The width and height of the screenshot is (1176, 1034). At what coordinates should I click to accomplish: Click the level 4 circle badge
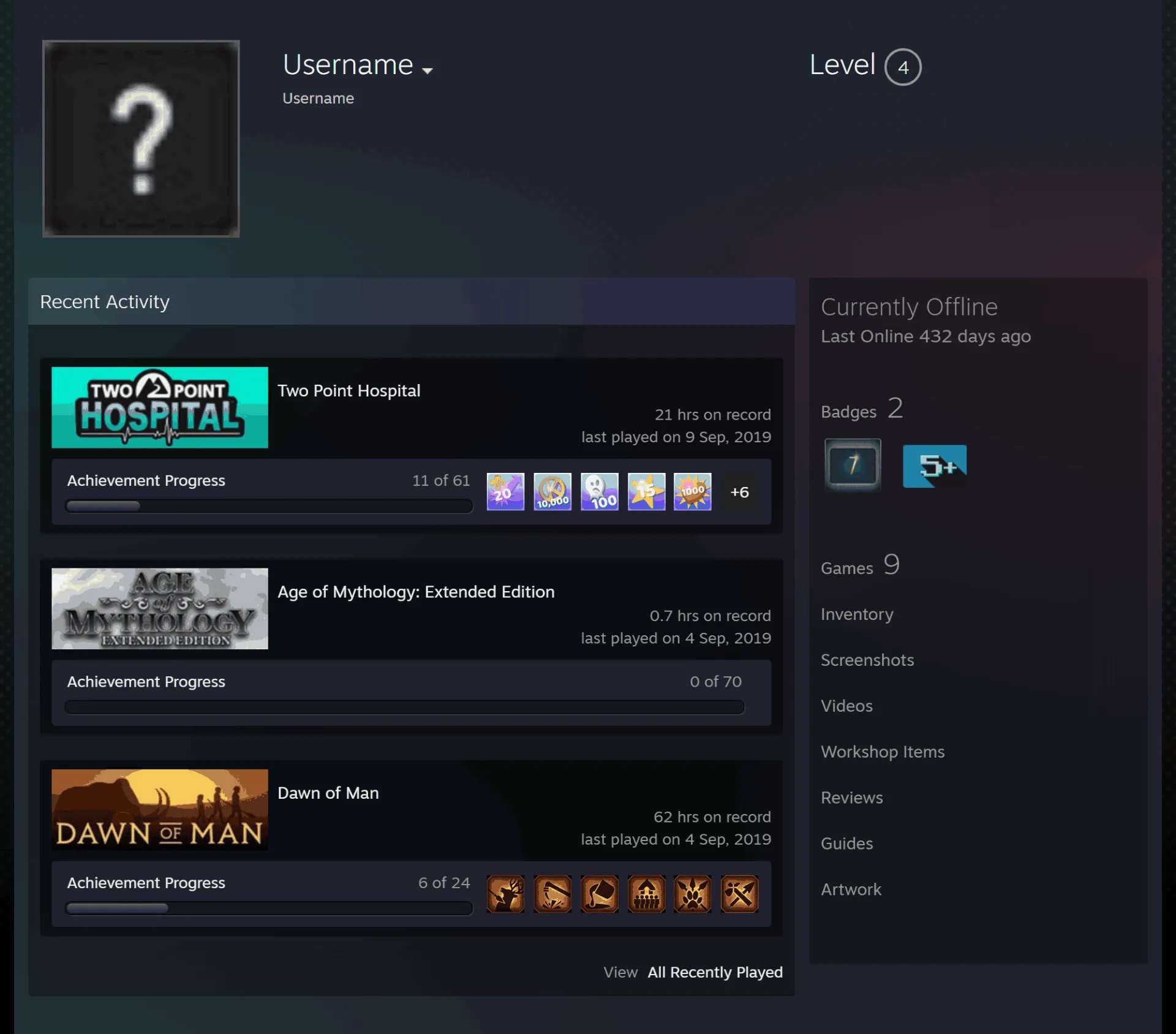coord(903,67)
